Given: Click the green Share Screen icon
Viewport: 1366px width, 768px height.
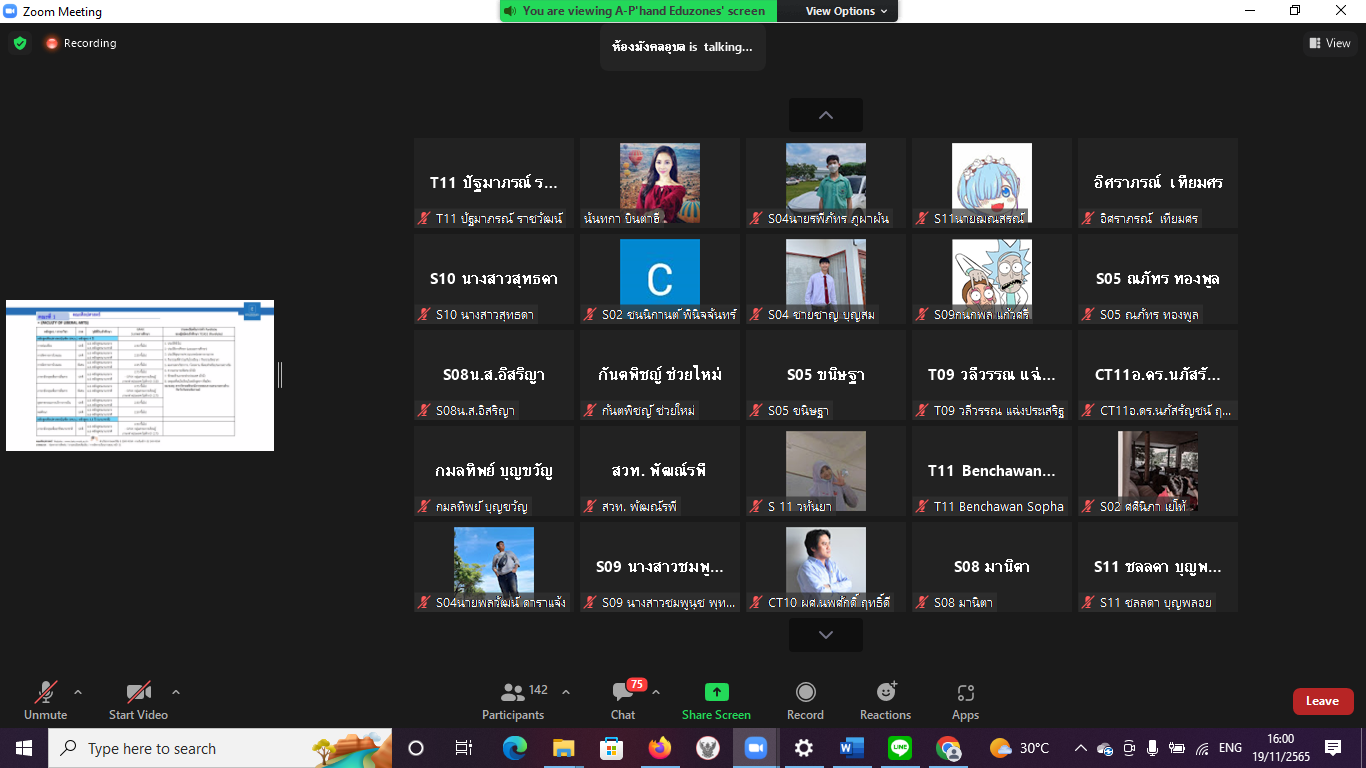Looking at the screenshot, I should pos(716,692).
